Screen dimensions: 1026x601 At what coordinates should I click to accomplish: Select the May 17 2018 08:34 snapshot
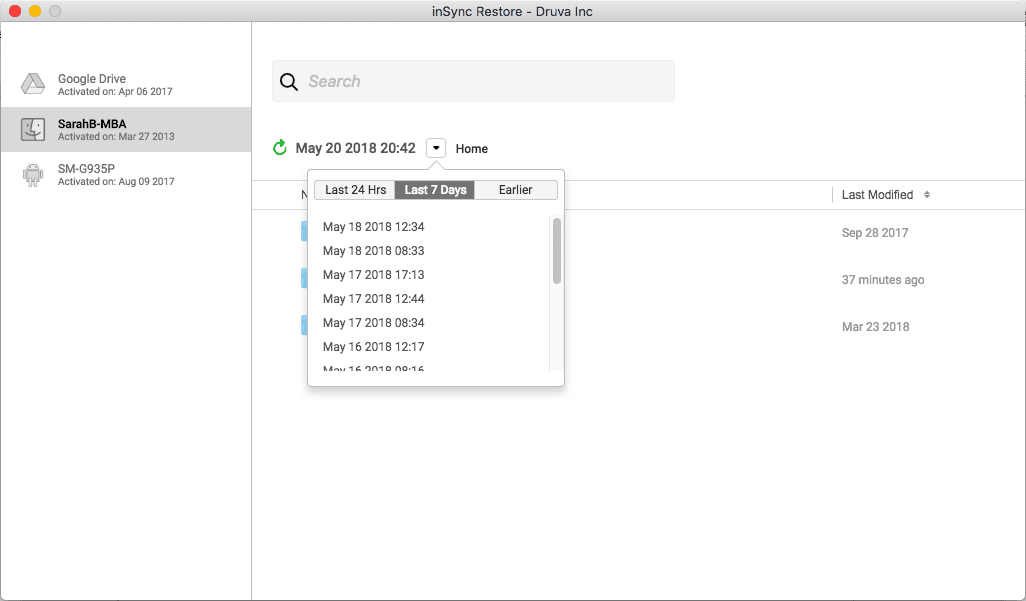click(x=373, y=323)
